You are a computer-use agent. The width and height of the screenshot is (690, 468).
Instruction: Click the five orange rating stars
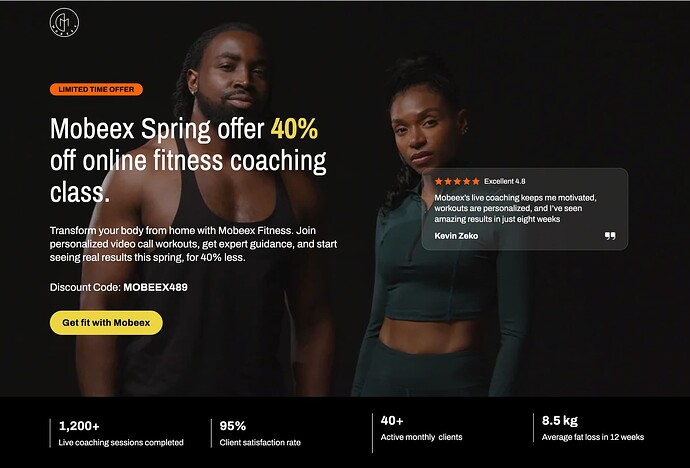[457, 181]
